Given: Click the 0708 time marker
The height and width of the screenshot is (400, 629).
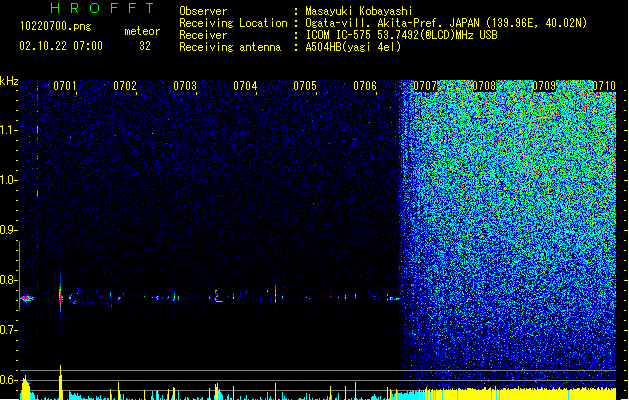Looking at the screenshot, I should click(484, 86).
